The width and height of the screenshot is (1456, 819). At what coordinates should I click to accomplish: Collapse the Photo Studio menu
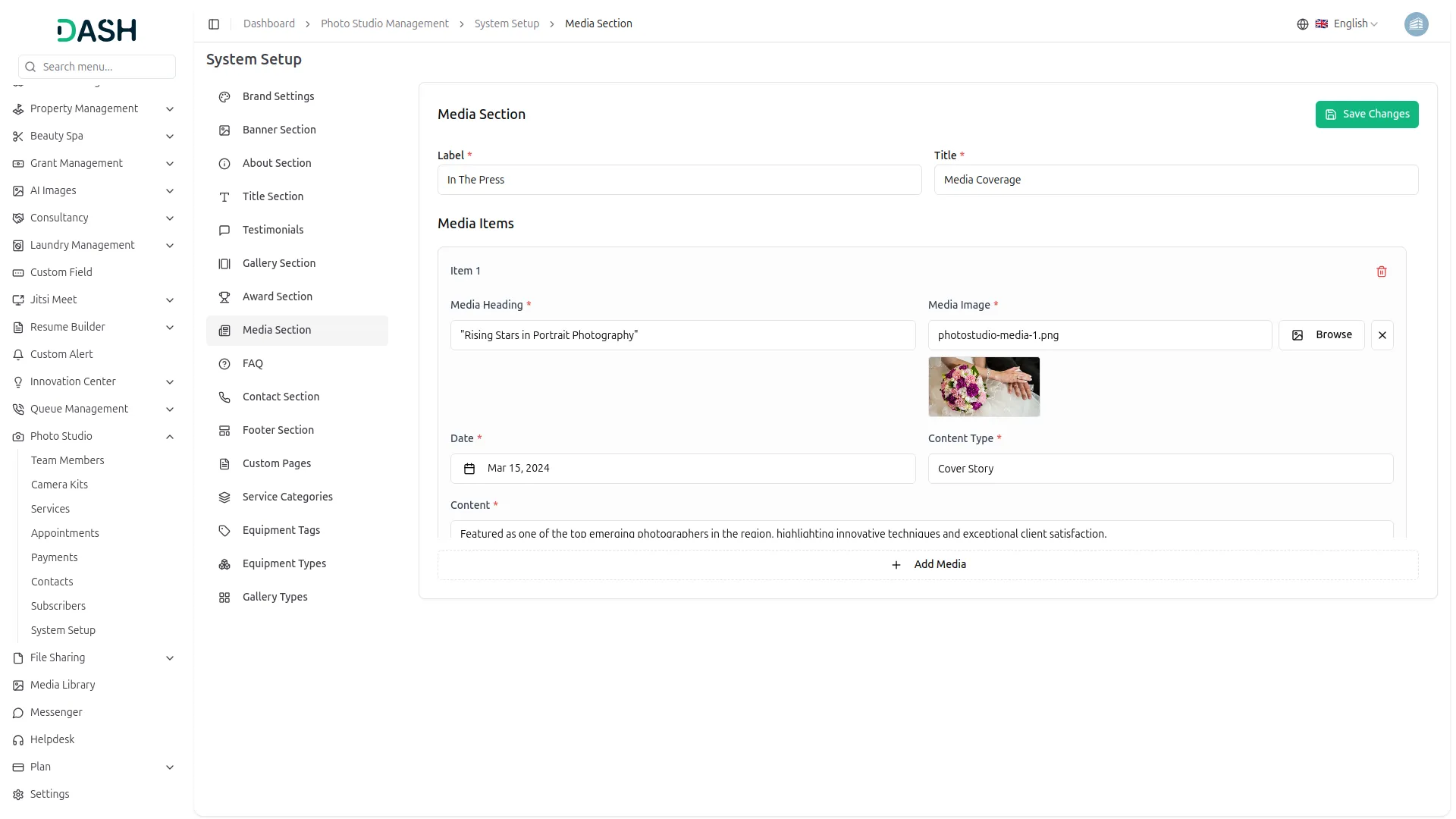click(170, 437)
